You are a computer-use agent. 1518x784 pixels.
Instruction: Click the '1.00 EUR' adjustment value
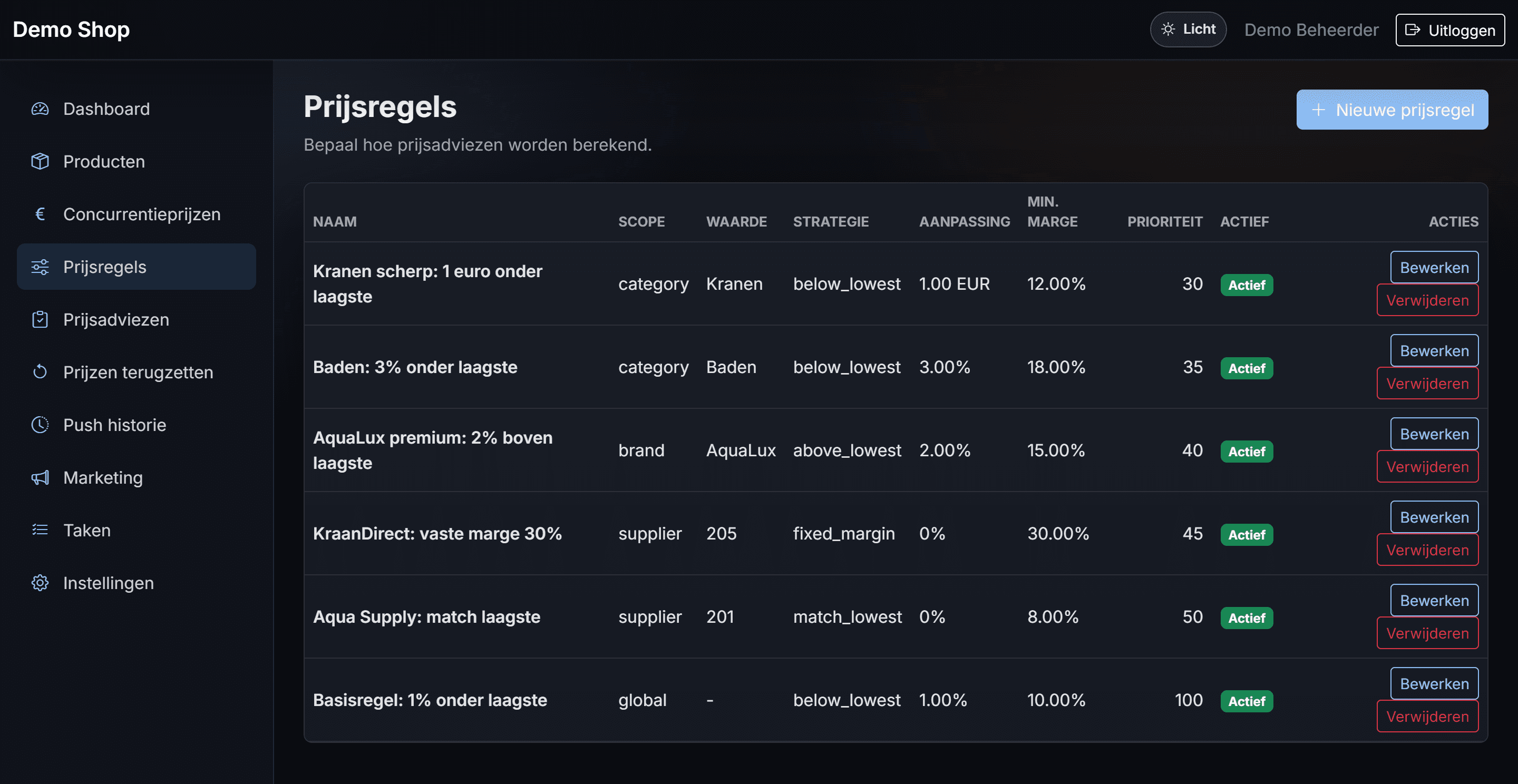954,284
